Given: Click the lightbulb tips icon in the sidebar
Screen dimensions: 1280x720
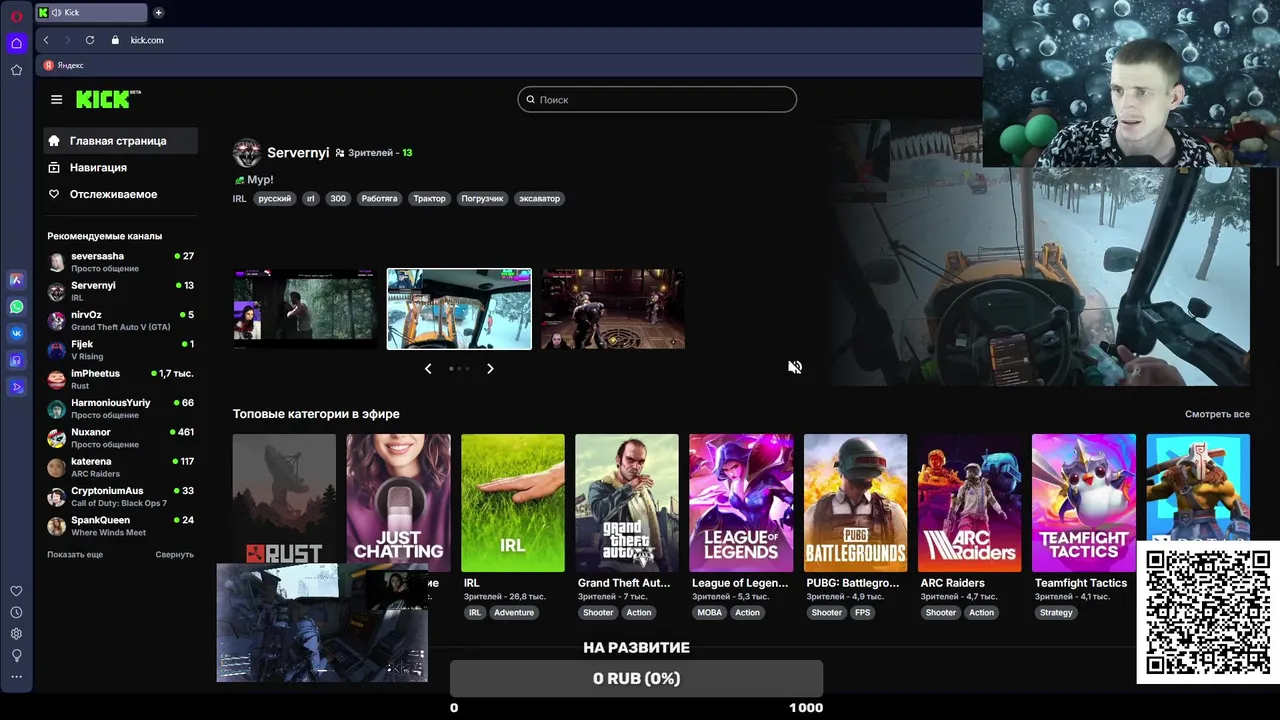Looking at the screenshot, I should [x=16, y=655].
